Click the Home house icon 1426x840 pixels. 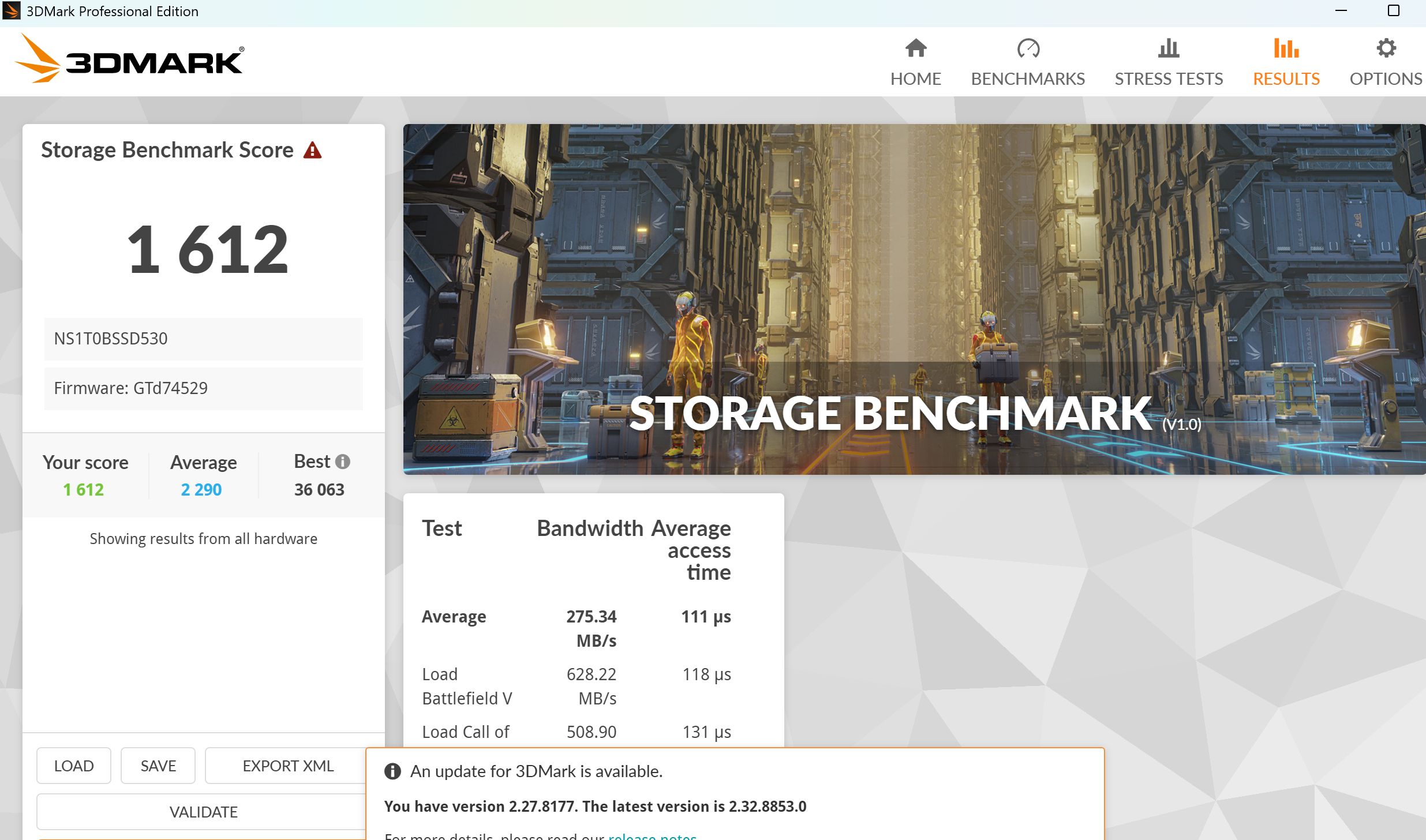[915, 48]
